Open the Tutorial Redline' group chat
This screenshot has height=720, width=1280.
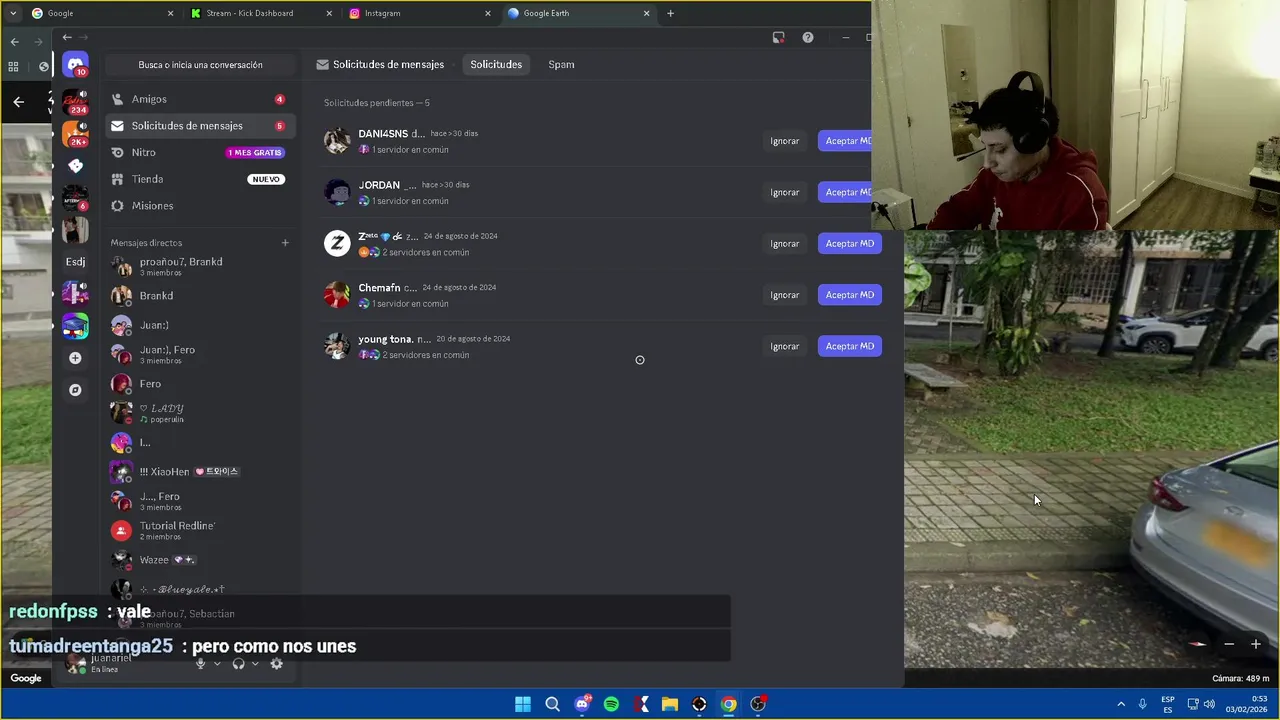(x=200, y=530)
